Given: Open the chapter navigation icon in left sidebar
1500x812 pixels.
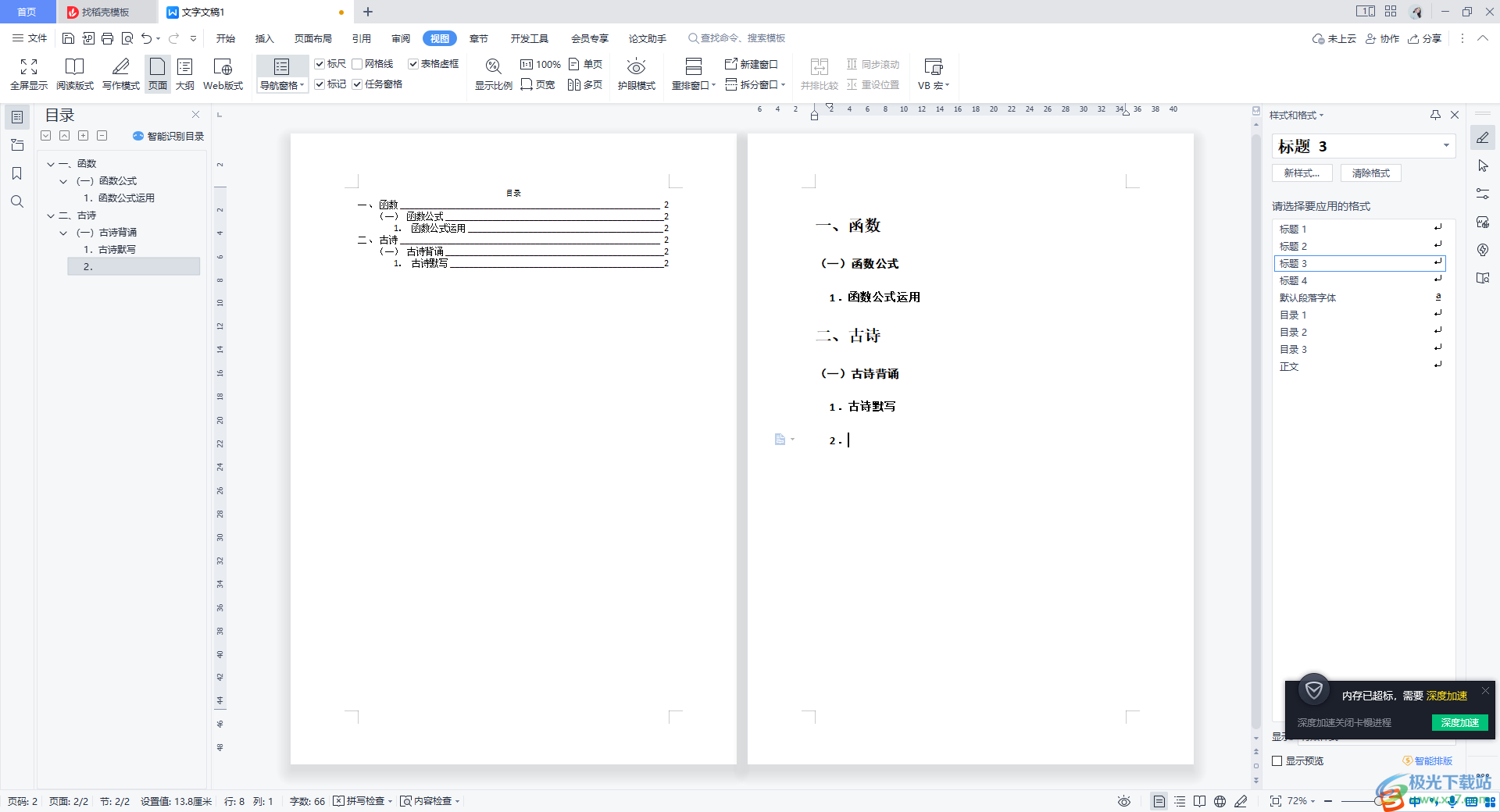Looking at the screenshot, I should (x=16, y=145).
